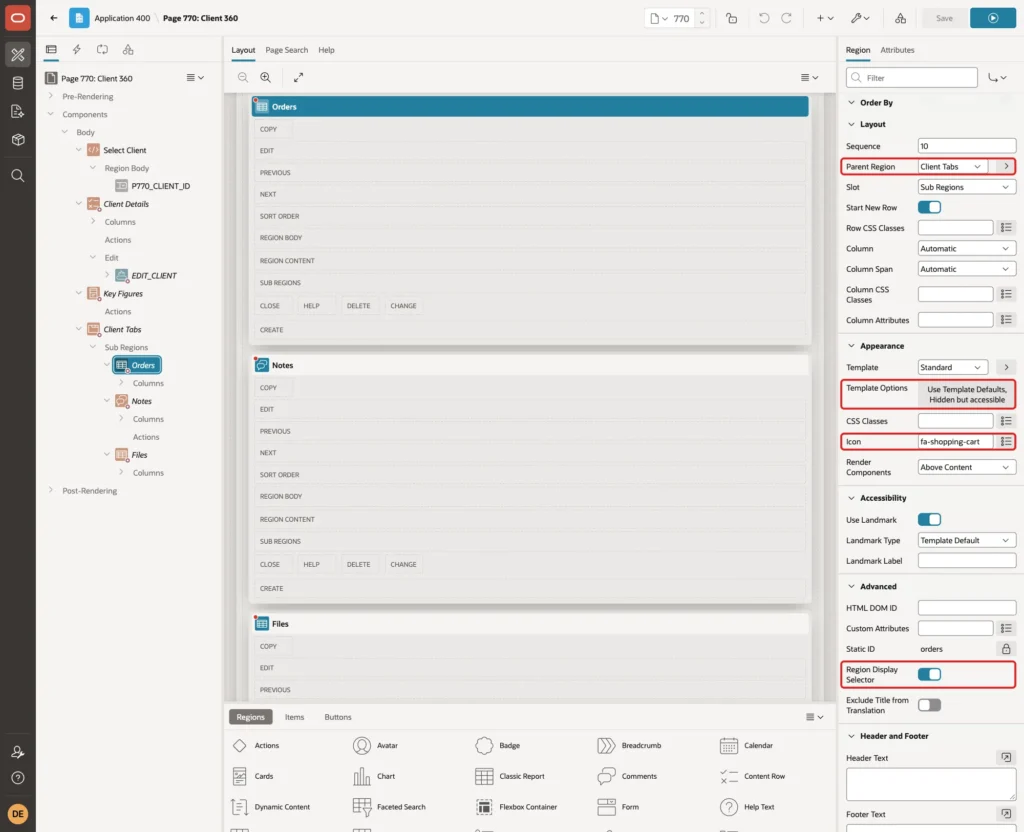Open the Template dropdown
Screen dimensions: 1024x832
[952, 367]
